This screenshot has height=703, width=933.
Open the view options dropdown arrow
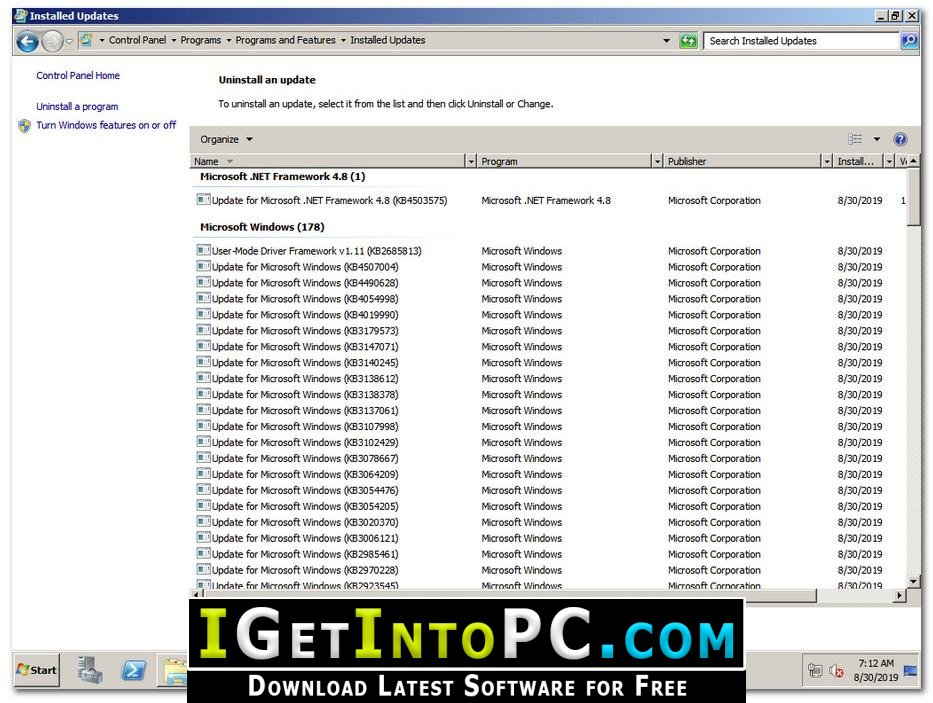pos(876,139)
